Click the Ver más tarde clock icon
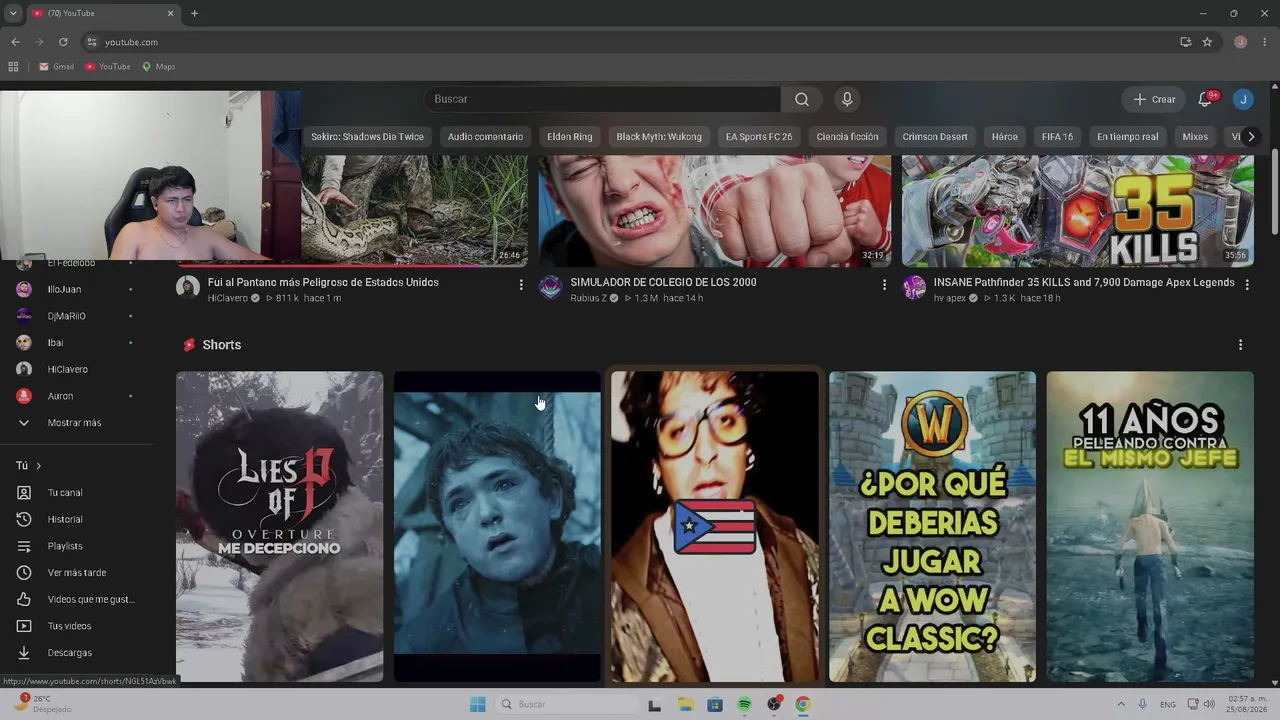 pyautogui.click(x=24, y=573)
